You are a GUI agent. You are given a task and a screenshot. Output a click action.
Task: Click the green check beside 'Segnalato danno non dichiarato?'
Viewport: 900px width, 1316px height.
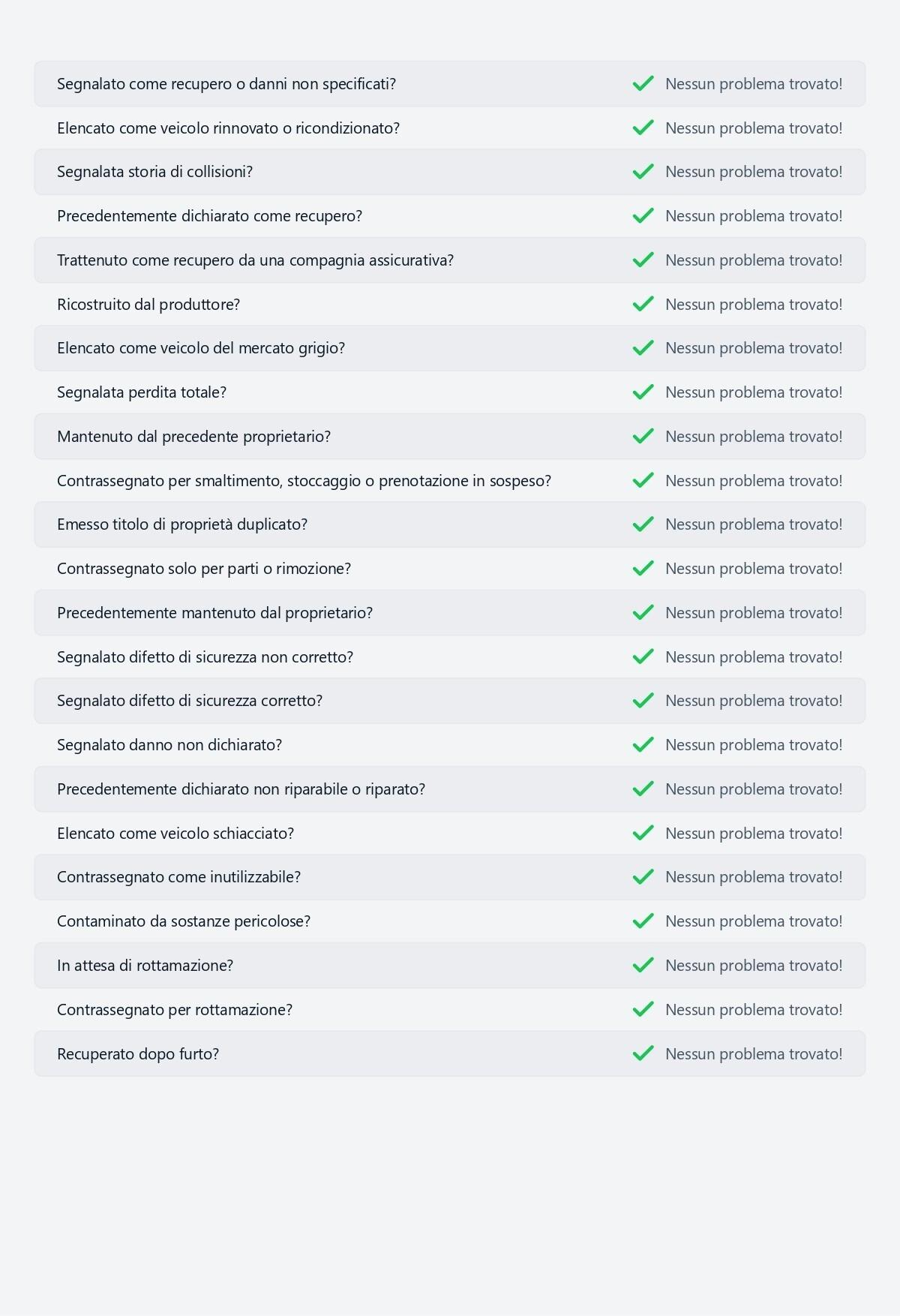[643, 745]
